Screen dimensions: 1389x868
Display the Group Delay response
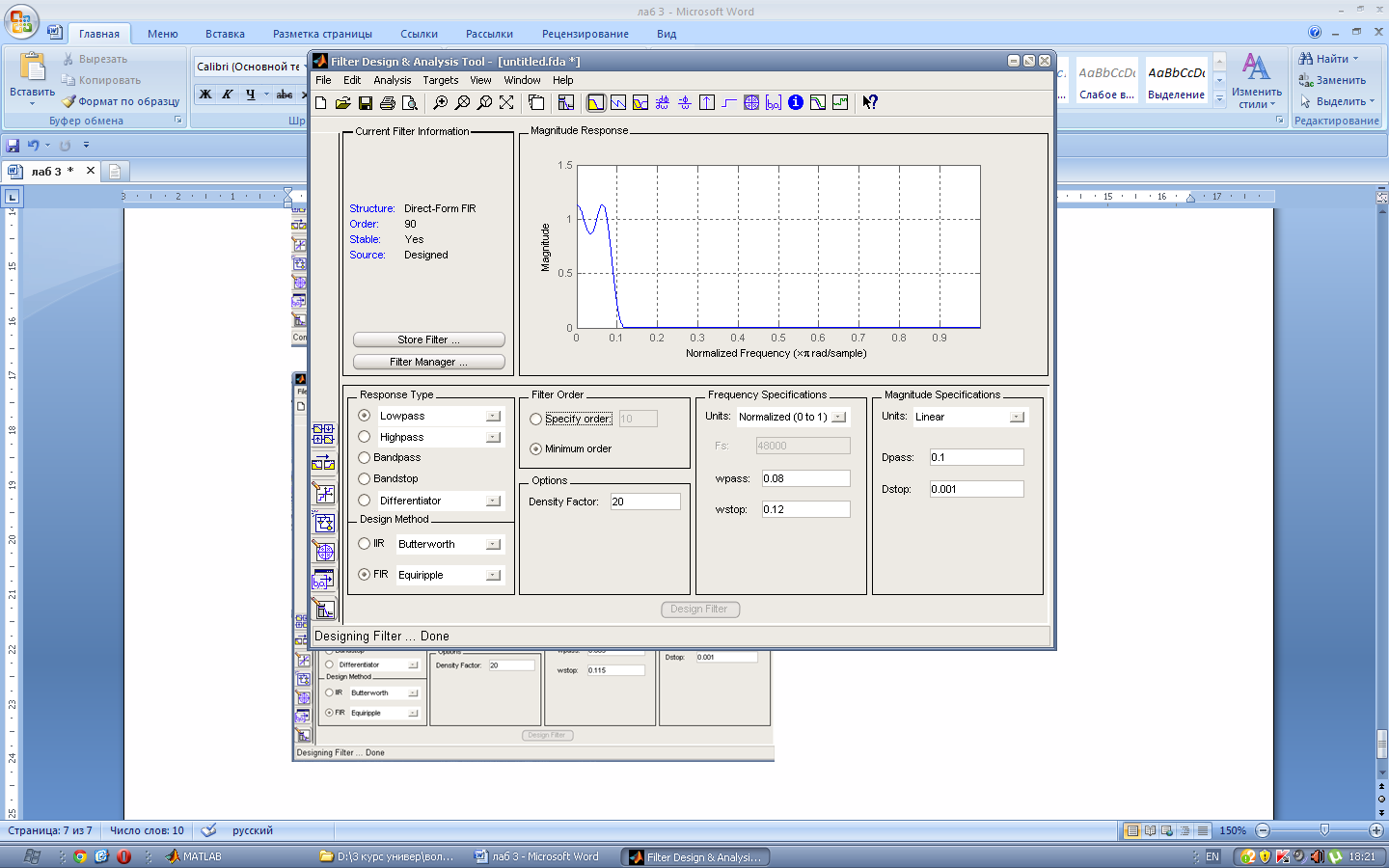click(x=663, y=102)
